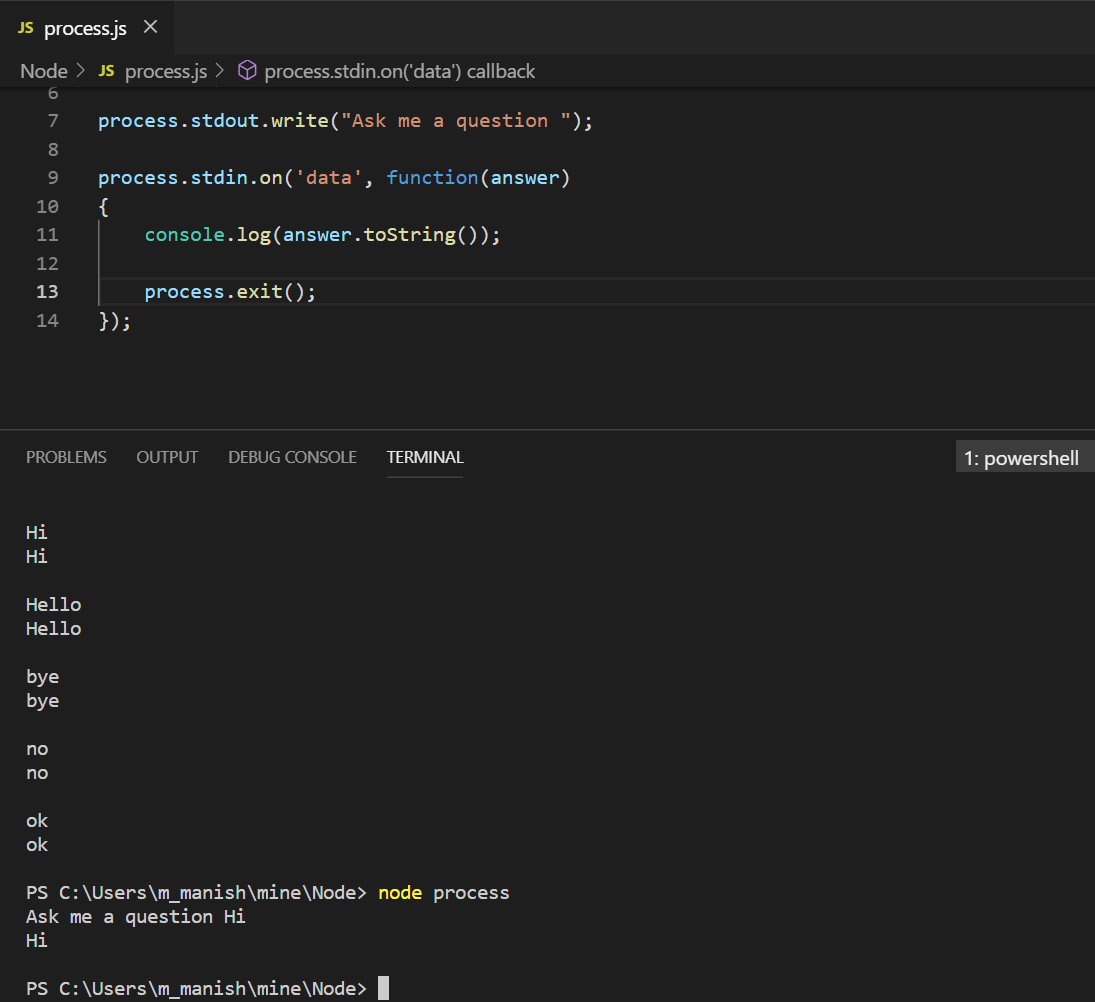Close the process.js editor tab
The height and width of the screenshot is (1002, 1095).
coord(151,28)
